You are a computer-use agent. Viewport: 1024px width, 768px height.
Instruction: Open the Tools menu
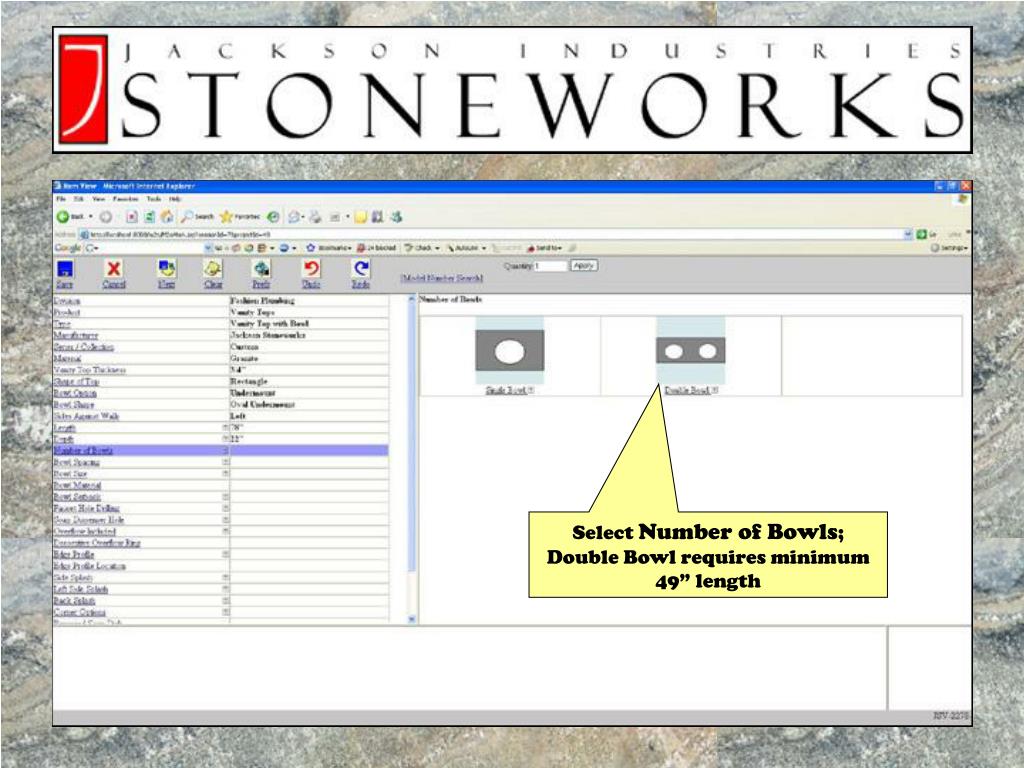pos(153,199)
